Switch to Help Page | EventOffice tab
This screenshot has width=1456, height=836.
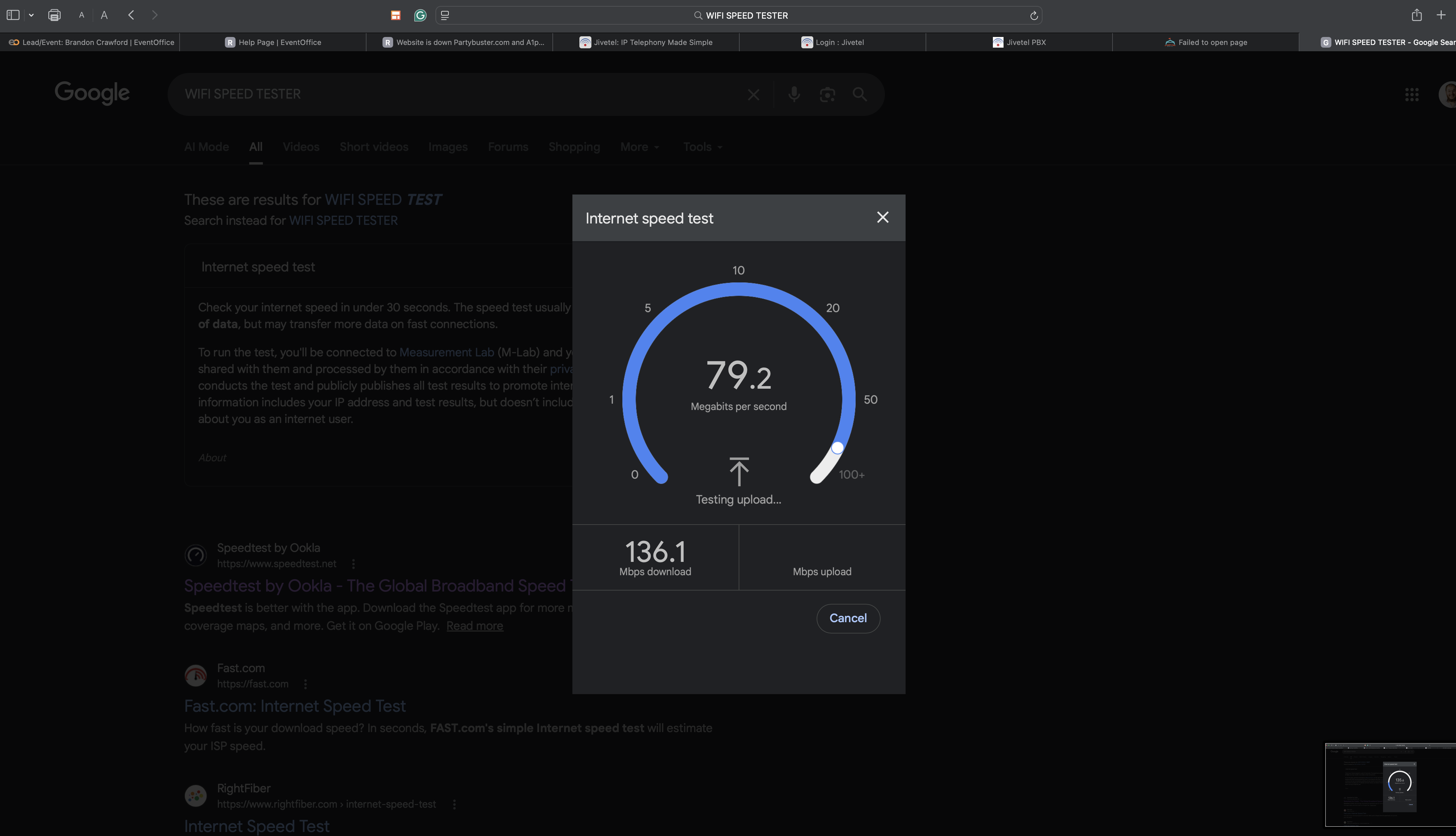273,43
